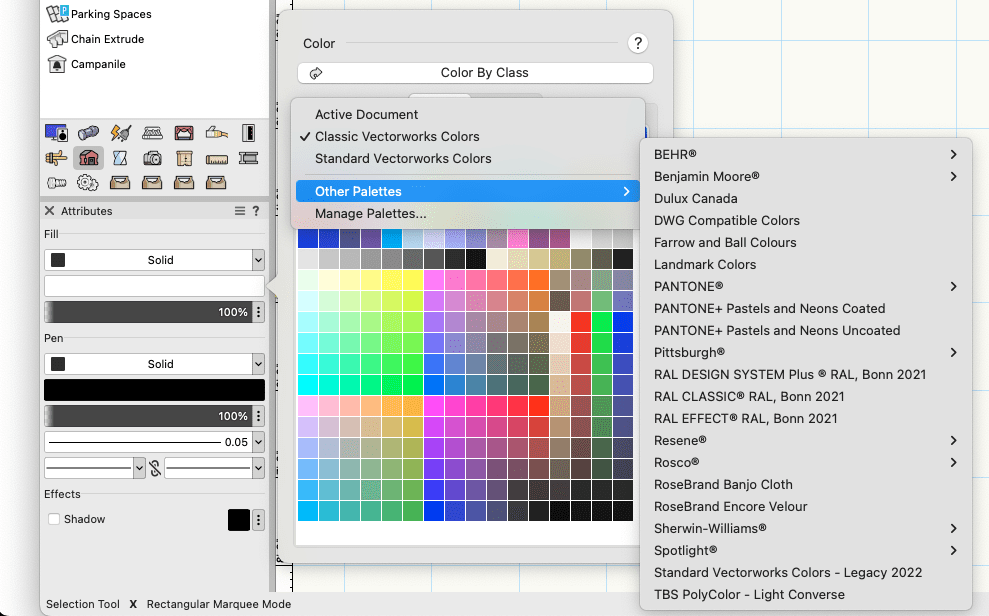
Task: Open Attributes palette help question mark
Action: tap(256, 211)
